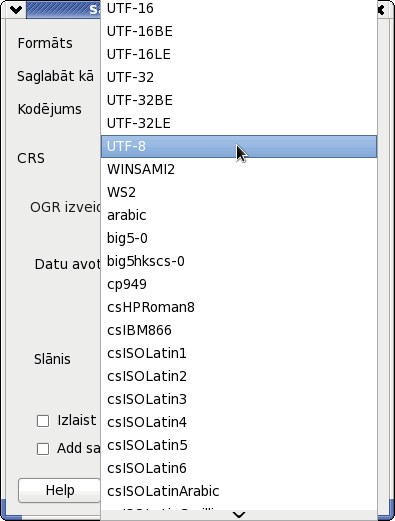Expand list with the bottom down arrow

tap(239, 515)
